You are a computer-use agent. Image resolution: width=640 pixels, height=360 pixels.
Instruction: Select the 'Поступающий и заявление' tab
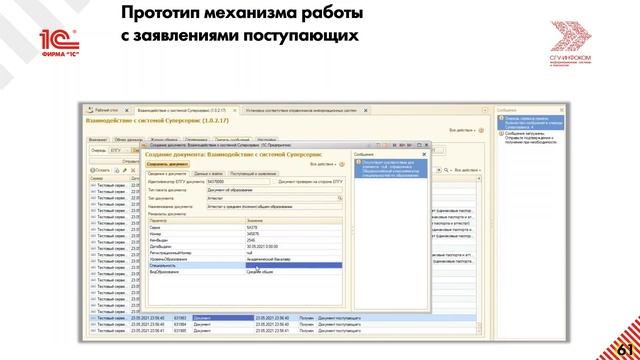[x=253, y=174]
